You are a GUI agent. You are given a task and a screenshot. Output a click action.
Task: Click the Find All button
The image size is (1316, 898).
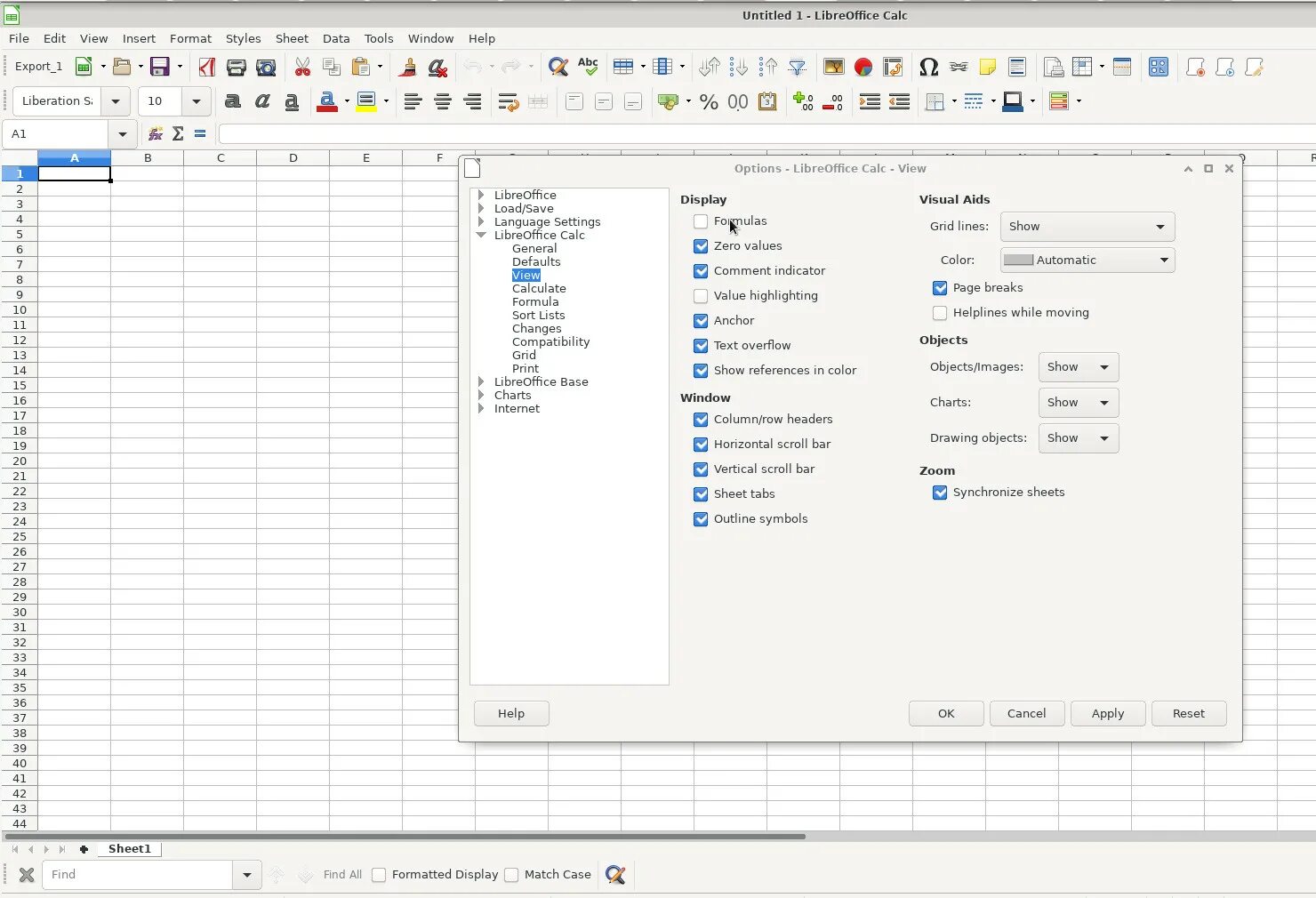[342, 875]
